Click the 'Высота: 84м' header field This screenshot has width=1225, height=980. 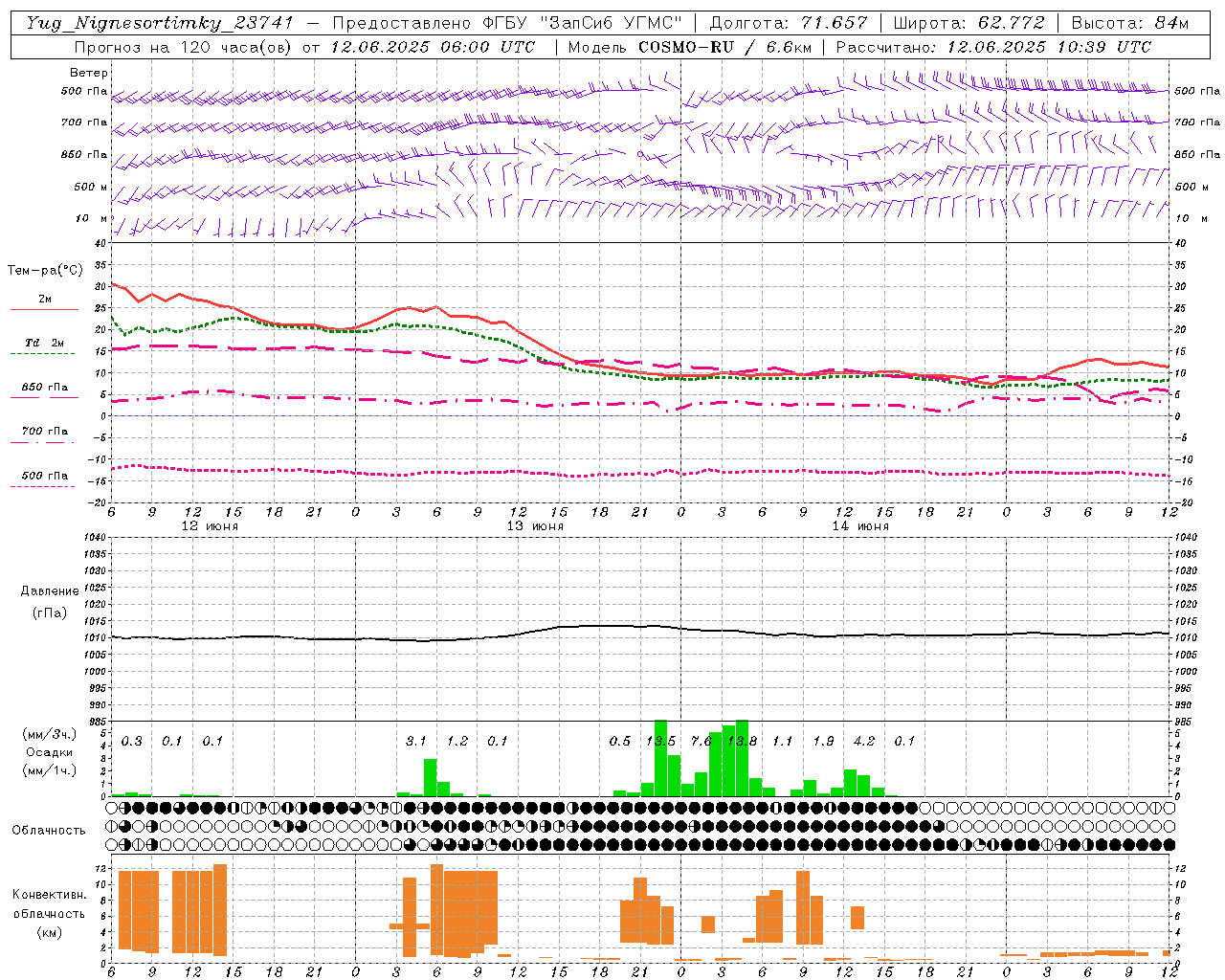click(1130, 23)
